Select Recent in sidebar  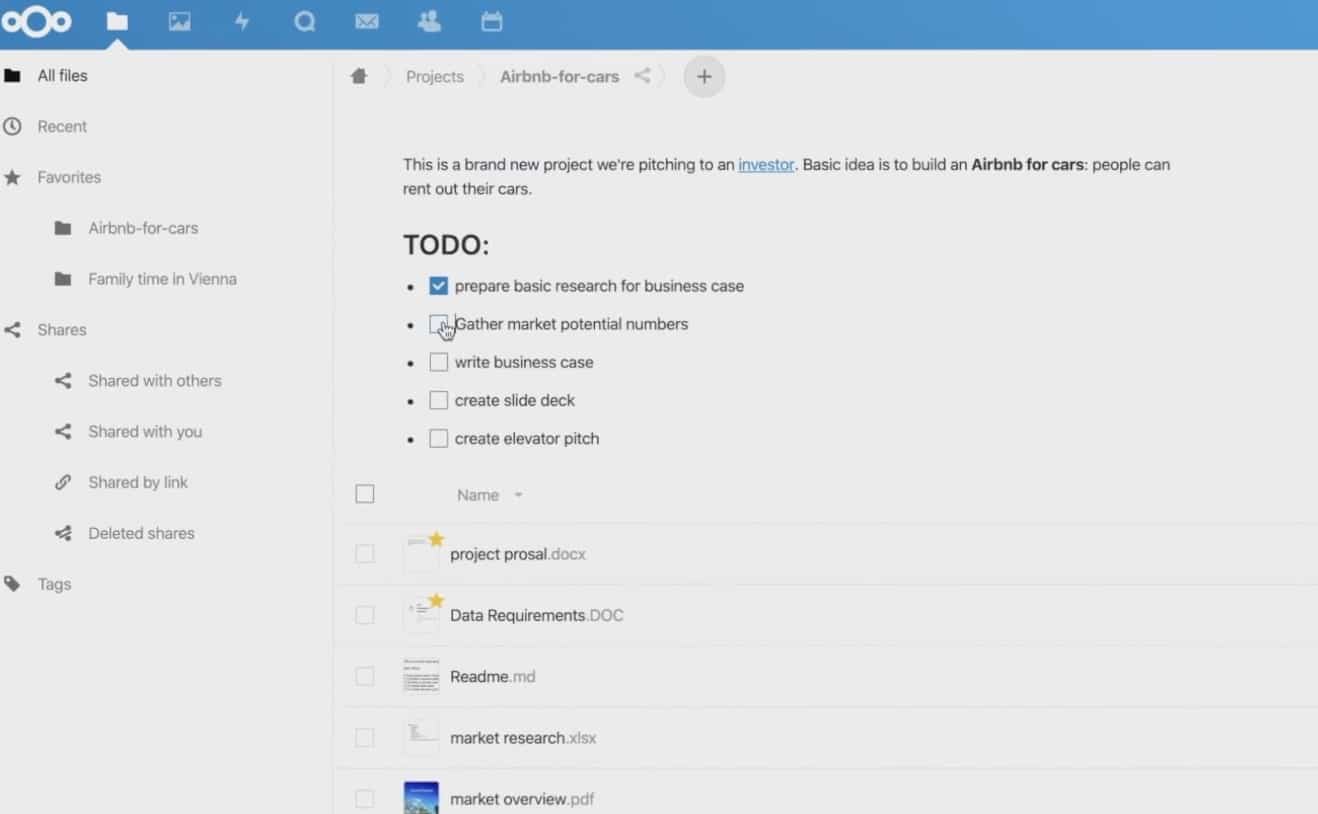pyautogui.click(x=62, y=126)
